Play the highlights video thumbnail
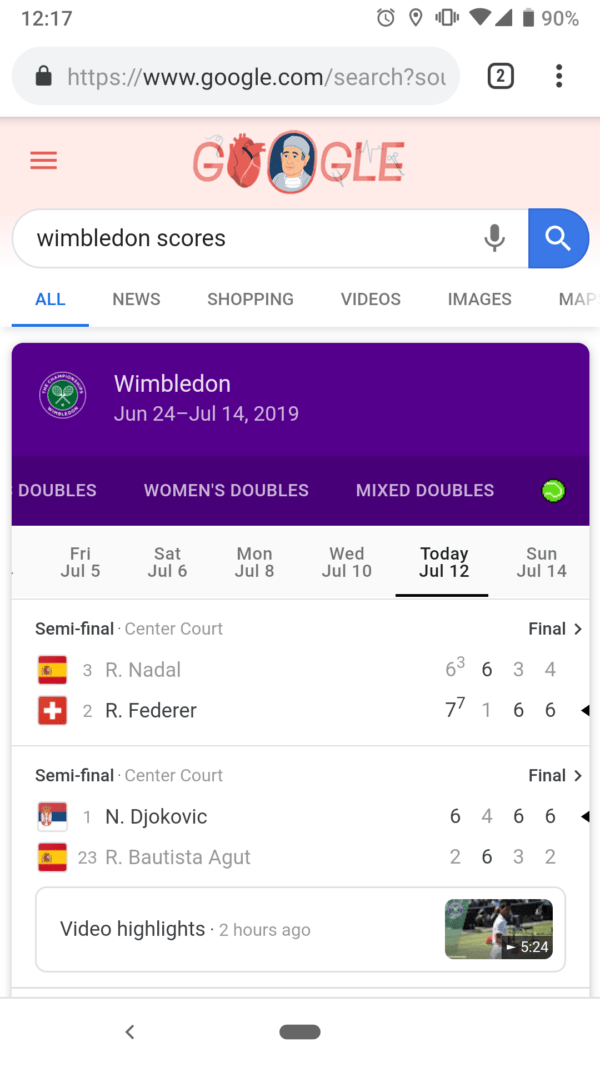The image size is (600, 1067). pyautogui.click(x=498, y=929)
